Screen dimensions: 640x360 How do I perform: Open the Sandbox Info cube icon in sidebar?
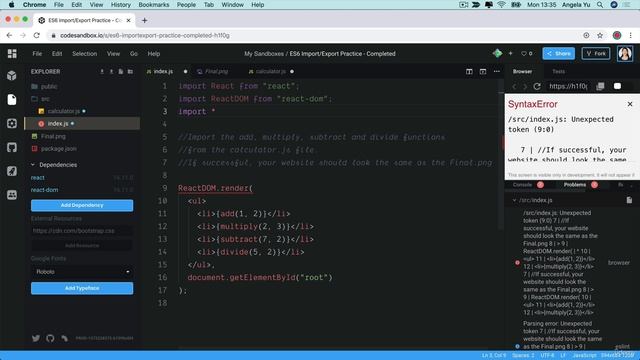(x=12, y=76)
